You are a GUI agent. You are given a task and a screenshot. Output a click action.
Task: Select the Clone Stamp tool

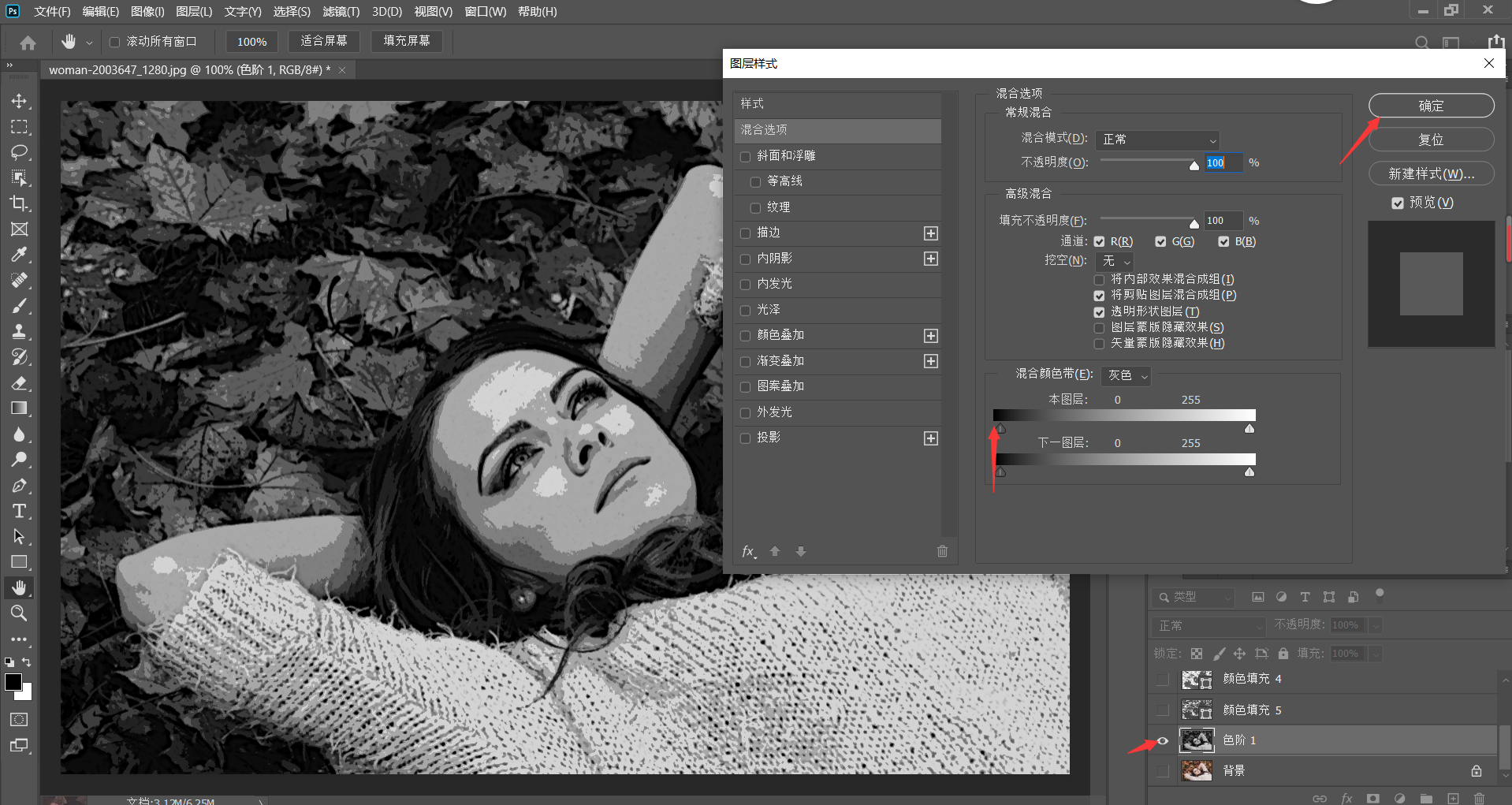[19, 332]
